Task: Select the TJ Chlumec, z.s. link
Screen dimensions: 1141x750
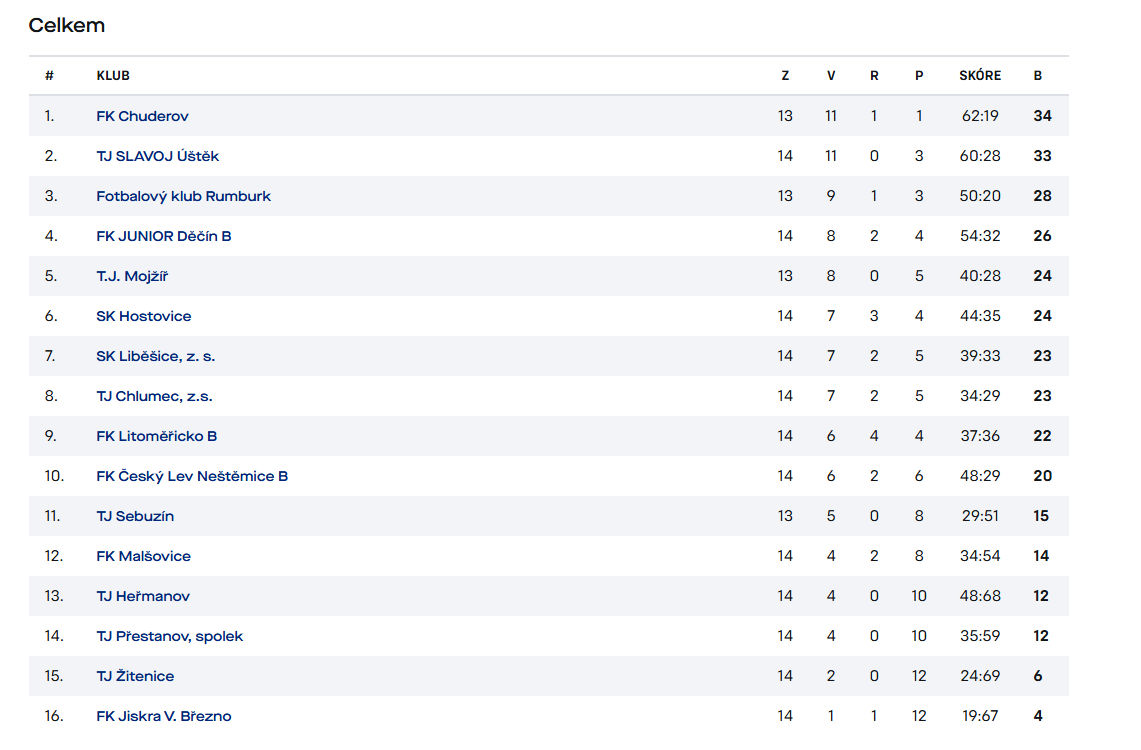Action: point(154,396)
